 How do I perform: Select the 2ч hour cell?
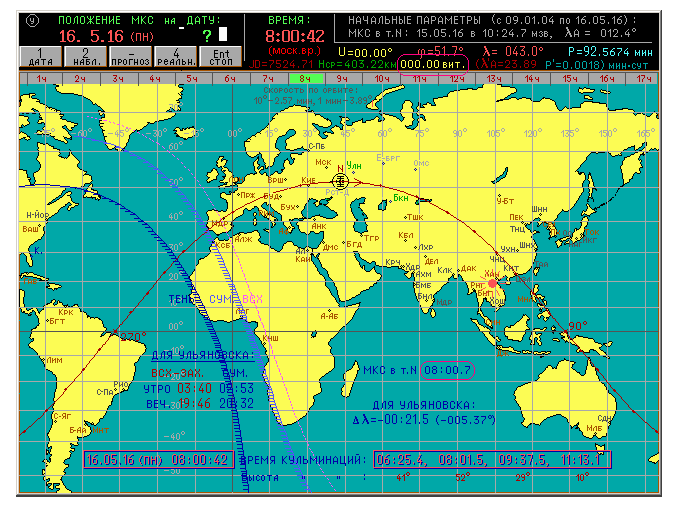pyautogui.click(x=81, y=78)
